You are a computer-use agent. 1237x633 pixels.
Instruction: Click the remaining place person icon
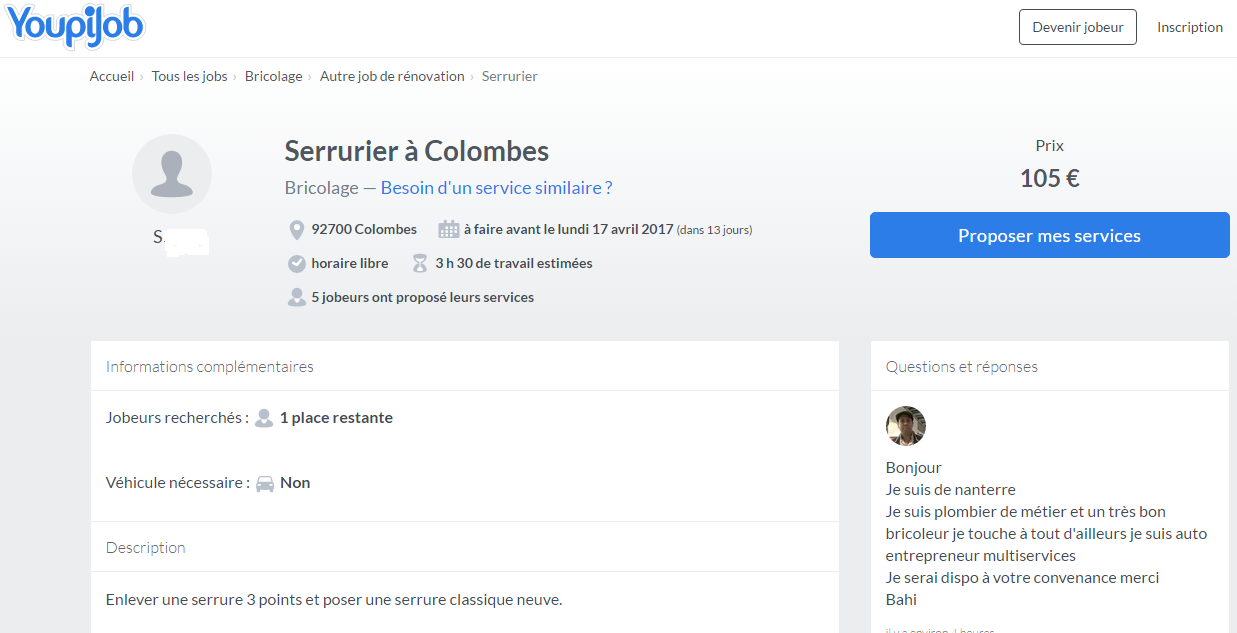264,418
